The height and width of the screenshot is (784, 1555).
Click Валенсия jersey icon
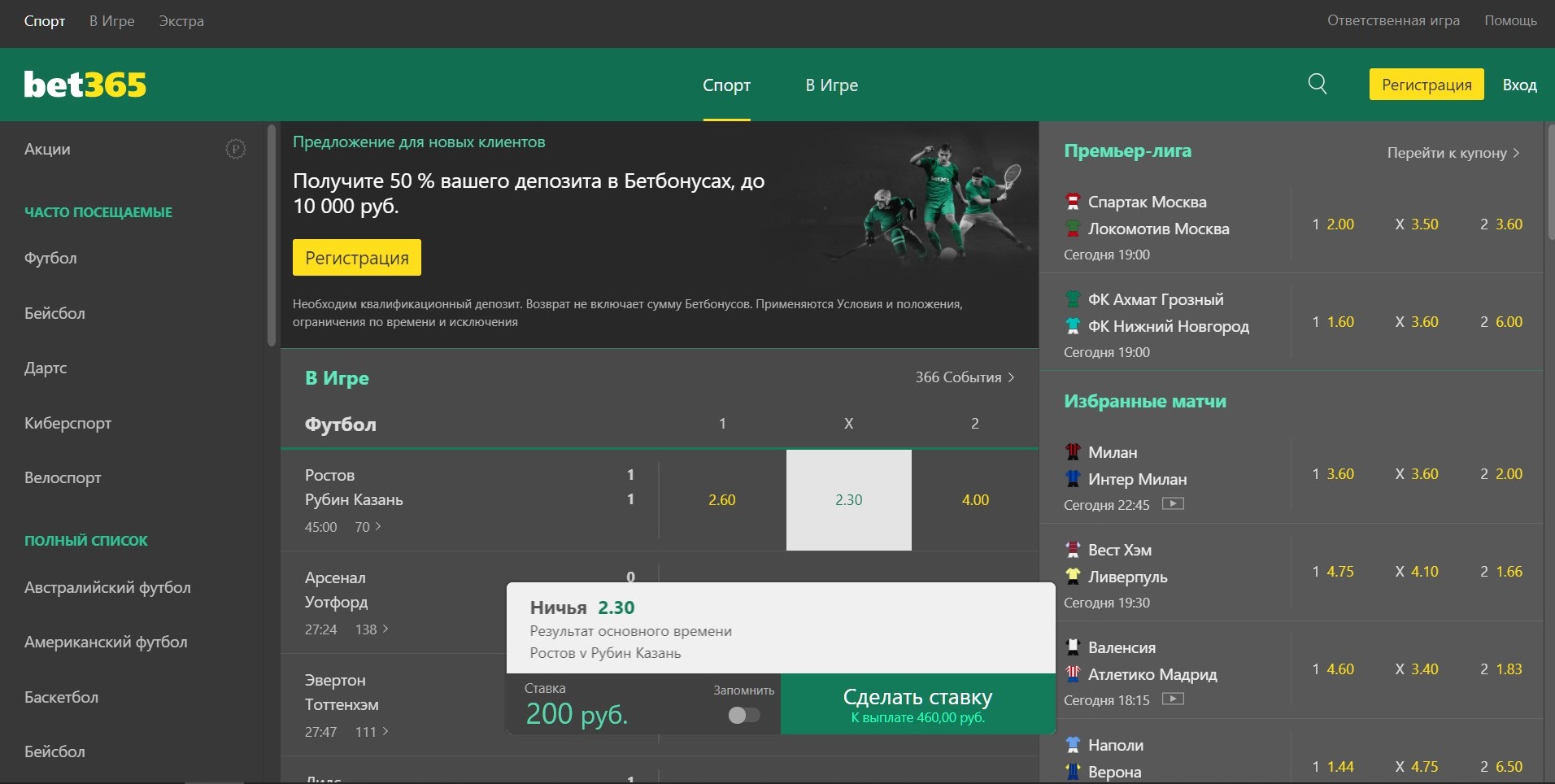pyautogui.click(x=1073, y=647)
